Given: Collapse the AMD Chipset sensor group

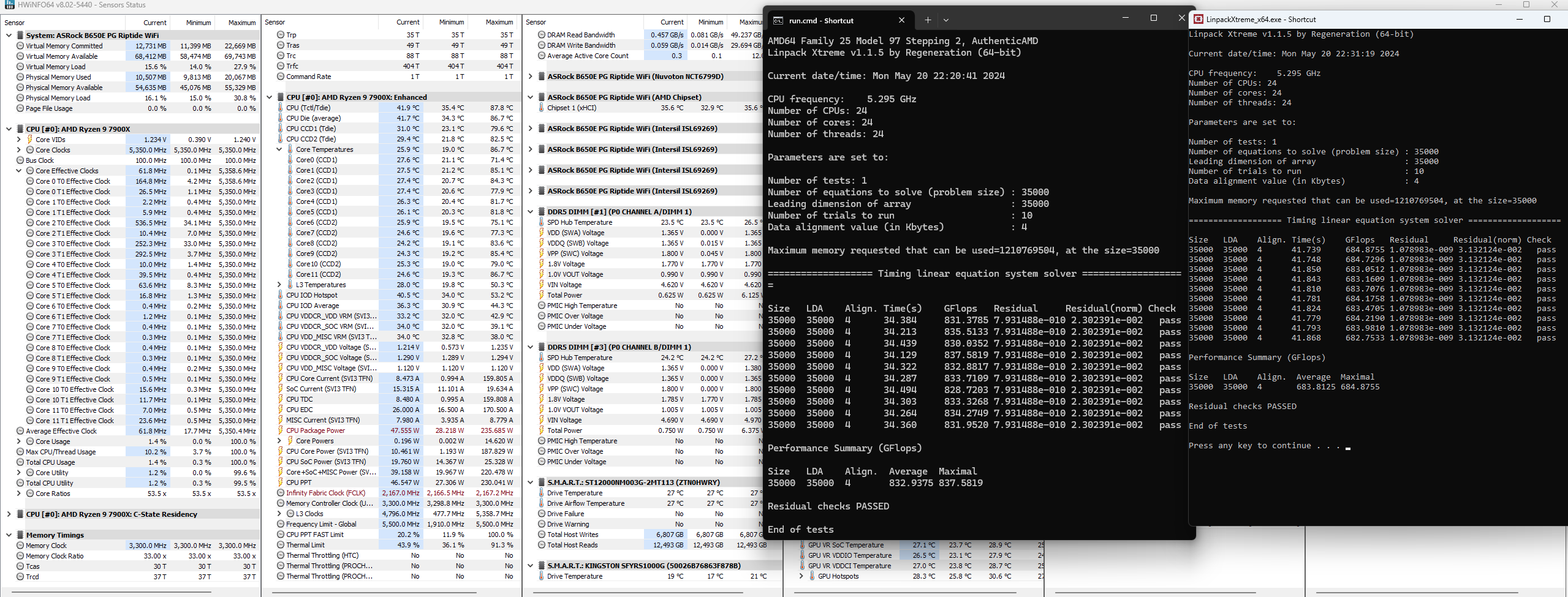Looking at the screenshot, I should tap(531, 97).
